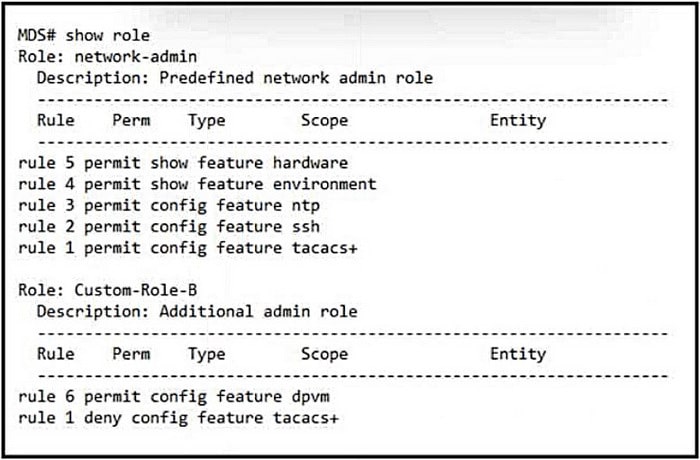This screenshot has height=460, width=700.
Task: Click the 'MDS# show role' command line
Action: pos(84,35)
